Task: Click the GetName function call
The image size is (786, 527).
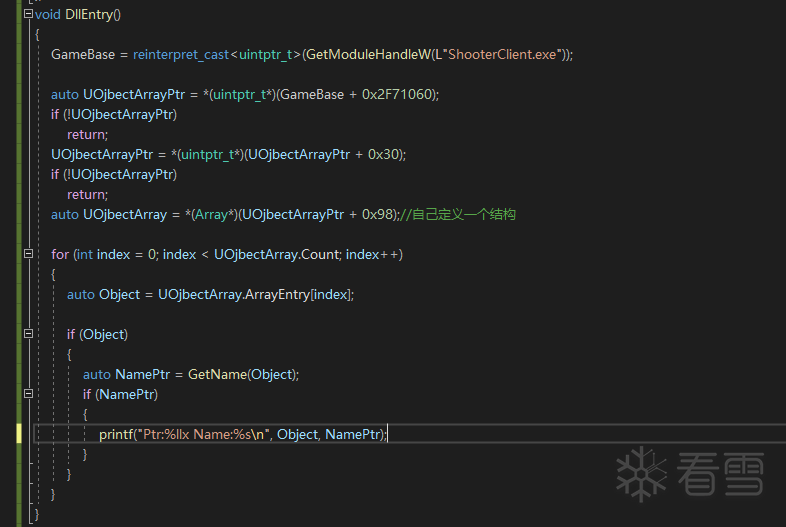Action: [x=217, y=374]
